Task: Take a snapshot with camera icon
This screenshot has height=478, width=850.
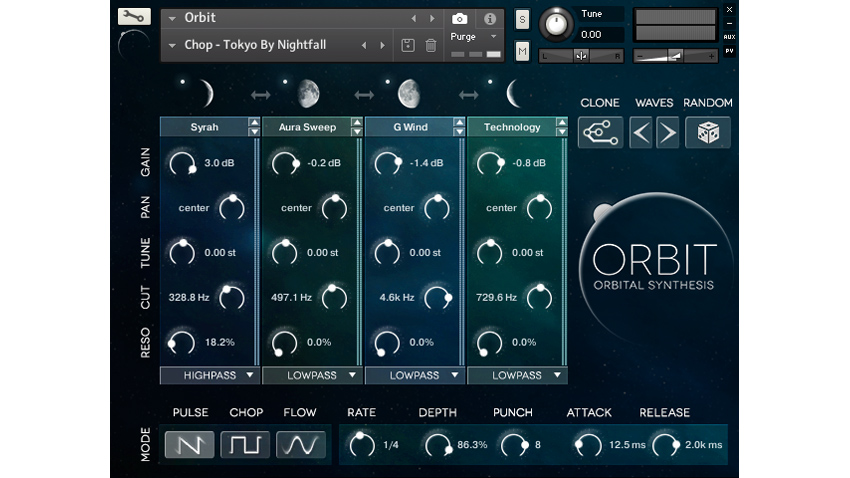Action: 460,19
